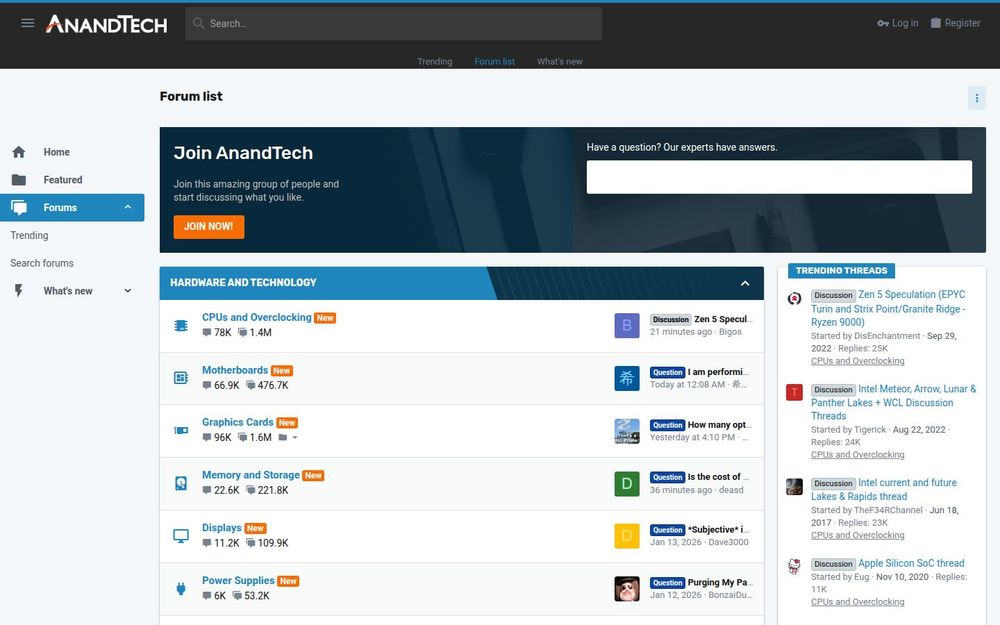Viewport: 1000px width, 625px height.
Task: Click the Home house icon in sidebar
Action: click(x=18, y=152)
